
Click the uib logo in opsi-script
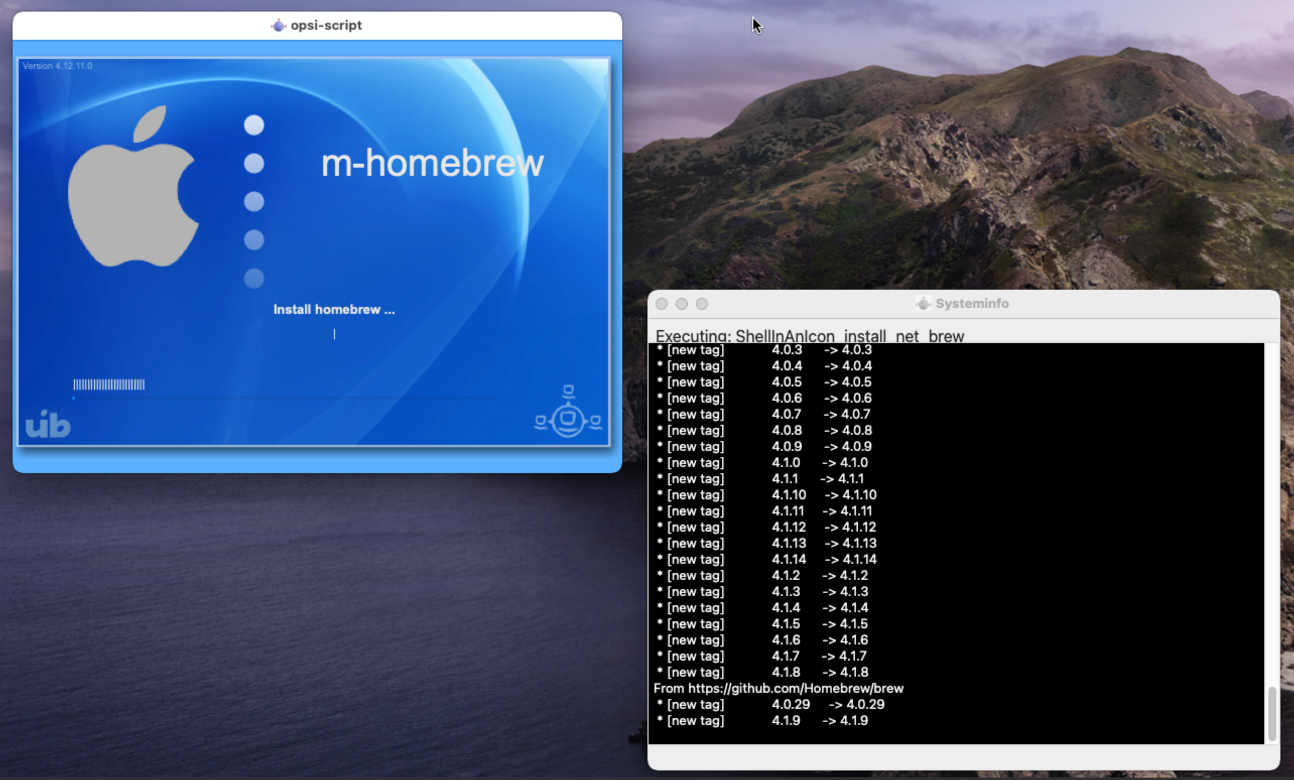(48, 425)
